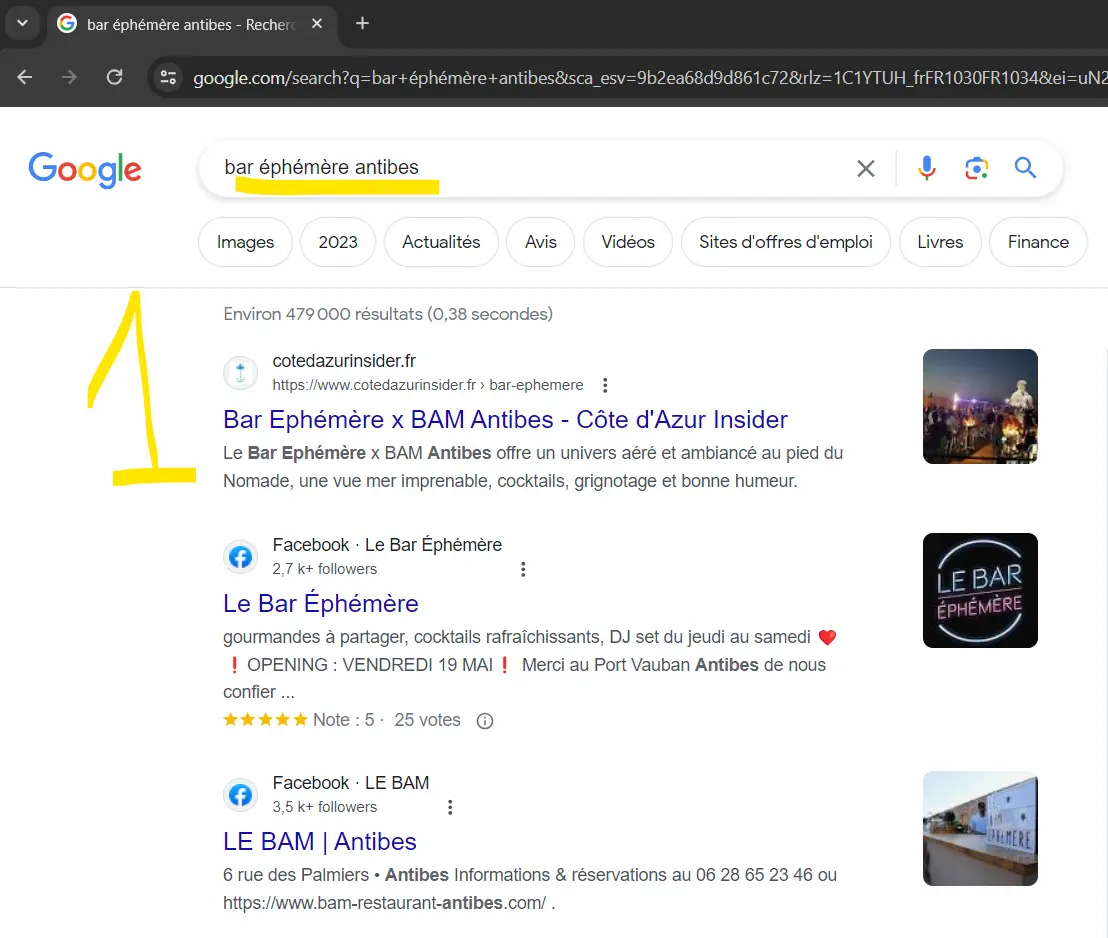
Task: Click the cotedazurinsider.fr URL breadcrumb
Action: [x=428, y=385]
